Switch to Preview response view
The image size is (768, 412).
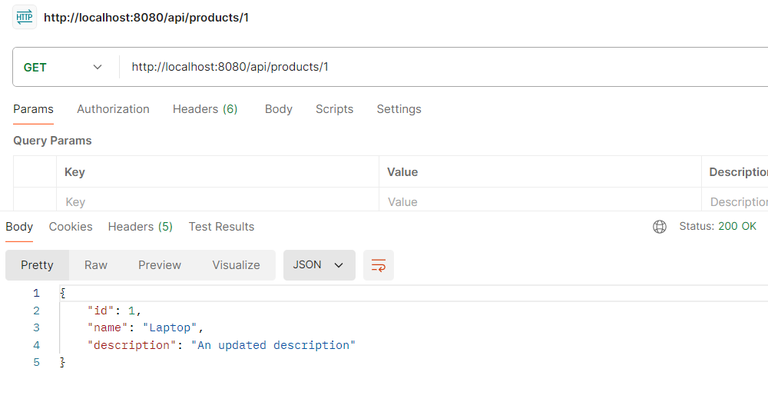click(x=160, y=265)
